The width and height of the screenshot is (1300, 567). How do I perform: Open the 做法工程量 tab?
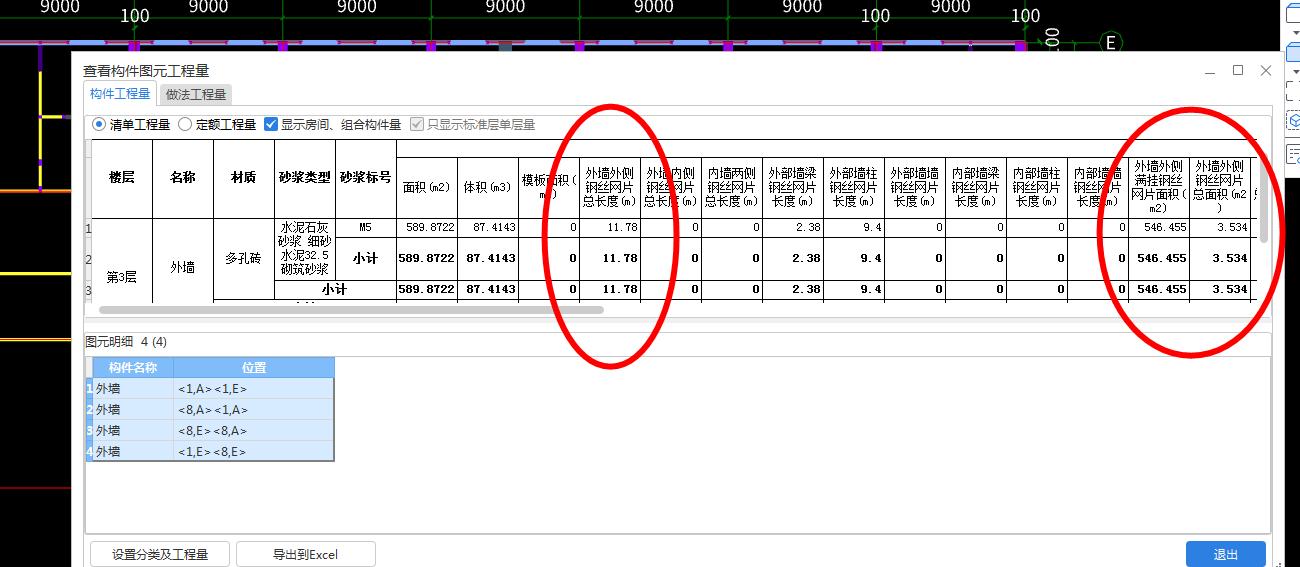pos(196,94)
